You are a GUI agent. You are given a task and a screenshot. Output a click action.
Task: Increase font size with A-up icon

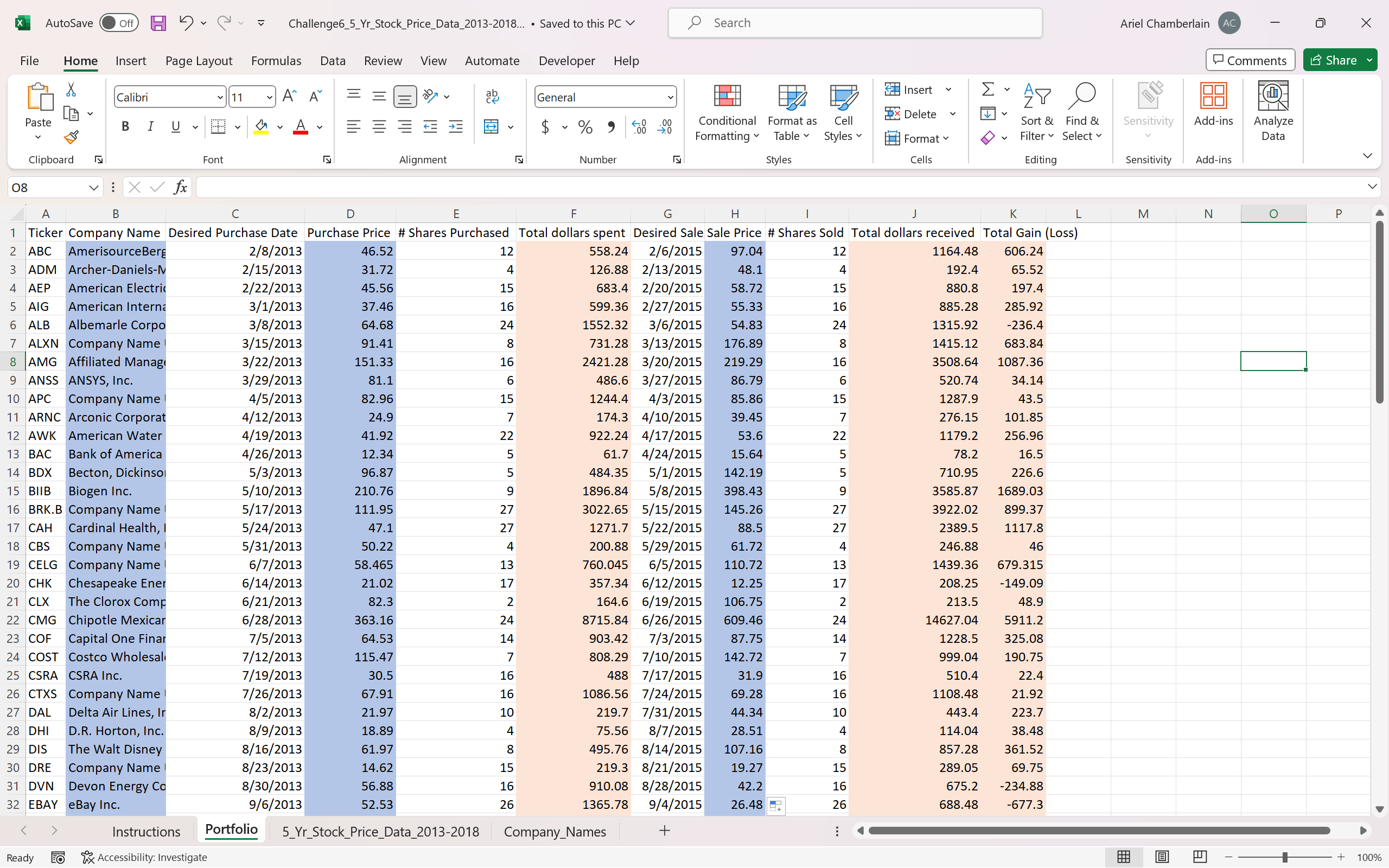pos(289,97)
